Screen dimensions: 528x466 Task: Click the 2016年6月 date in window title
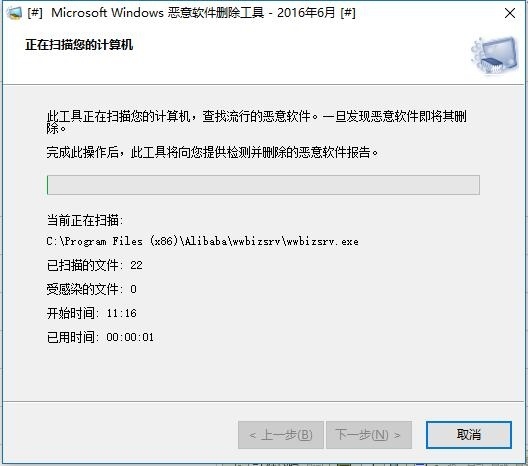tap(306, 13)
